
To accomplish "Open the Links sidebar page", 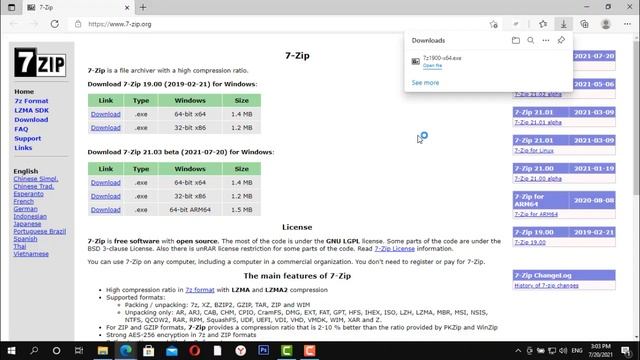I will click(x=23, y=148).
